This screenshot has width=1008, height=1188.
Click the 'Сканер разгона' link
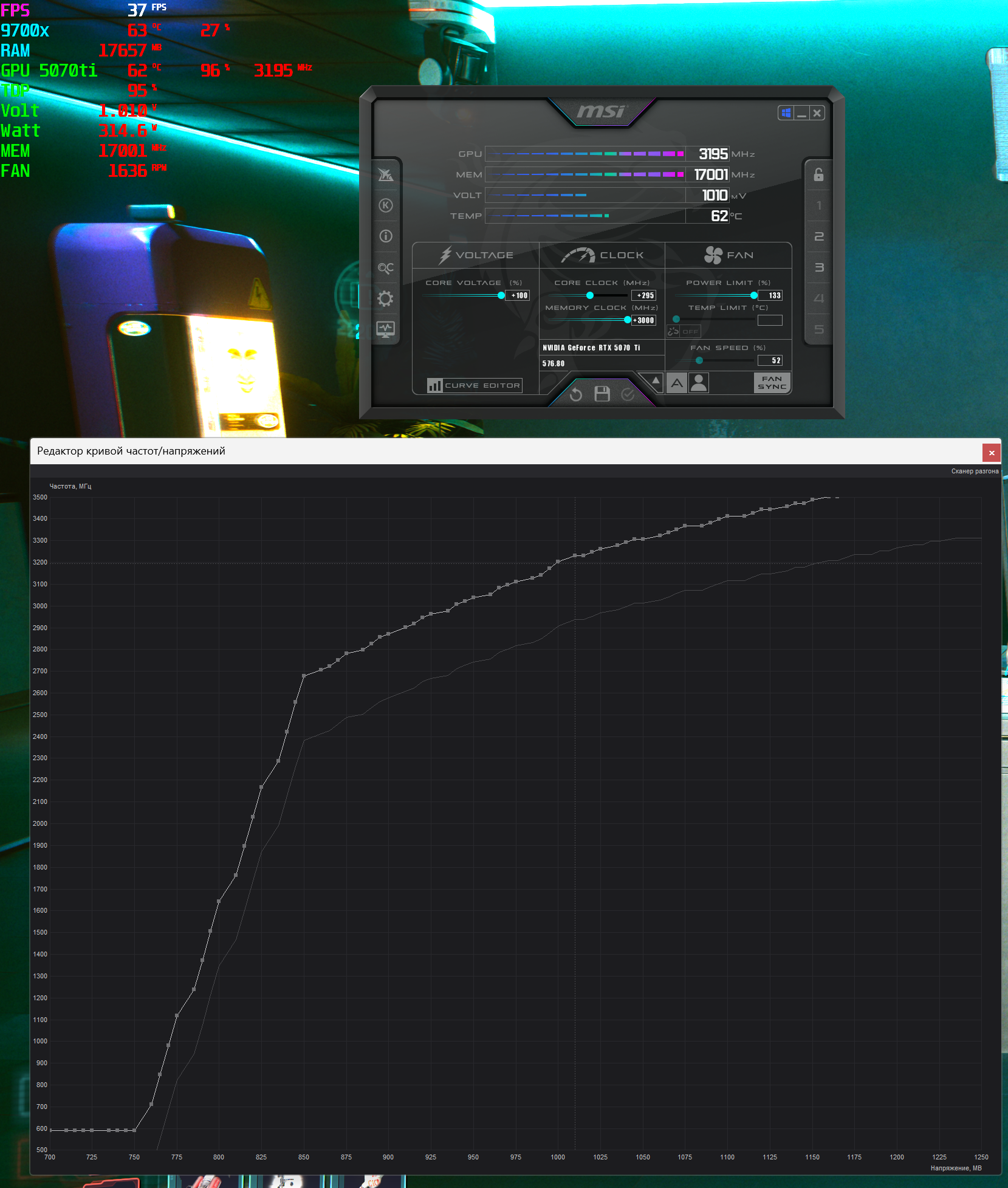[975, 471]
